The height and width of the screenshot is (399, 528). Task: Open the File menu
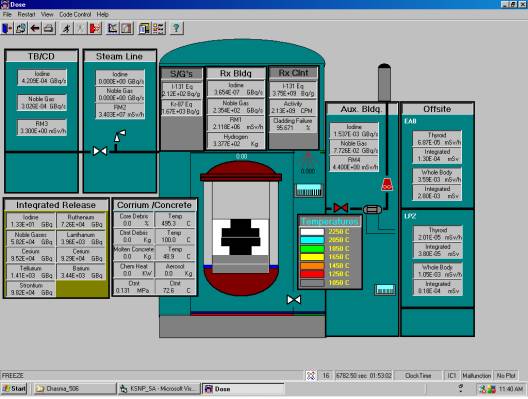[x=7, y=14]
